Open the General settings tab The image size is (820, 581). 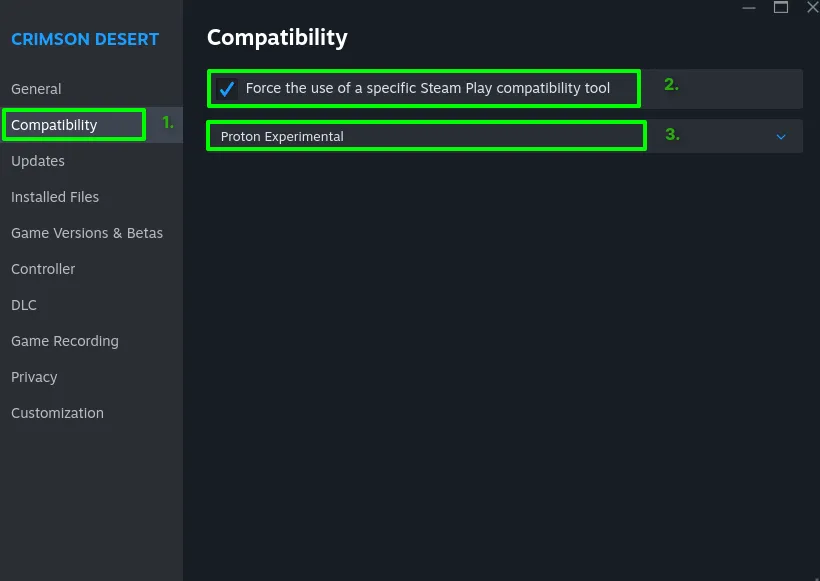[36, 89]
